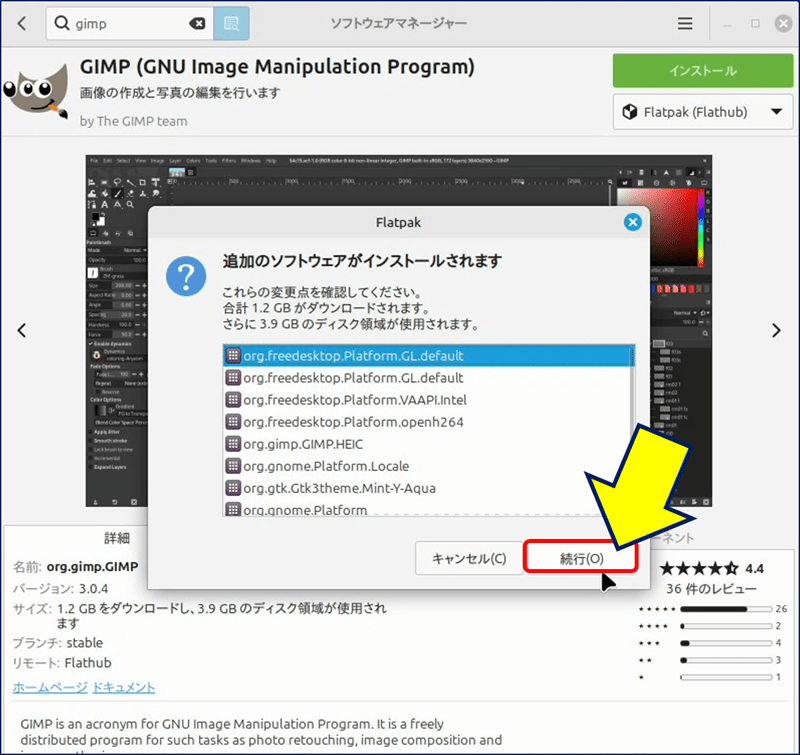Image resolution: width=800 pixels, height=755 pixels.
Task: Click the by The GIMP team text
Action: [133, 121]
